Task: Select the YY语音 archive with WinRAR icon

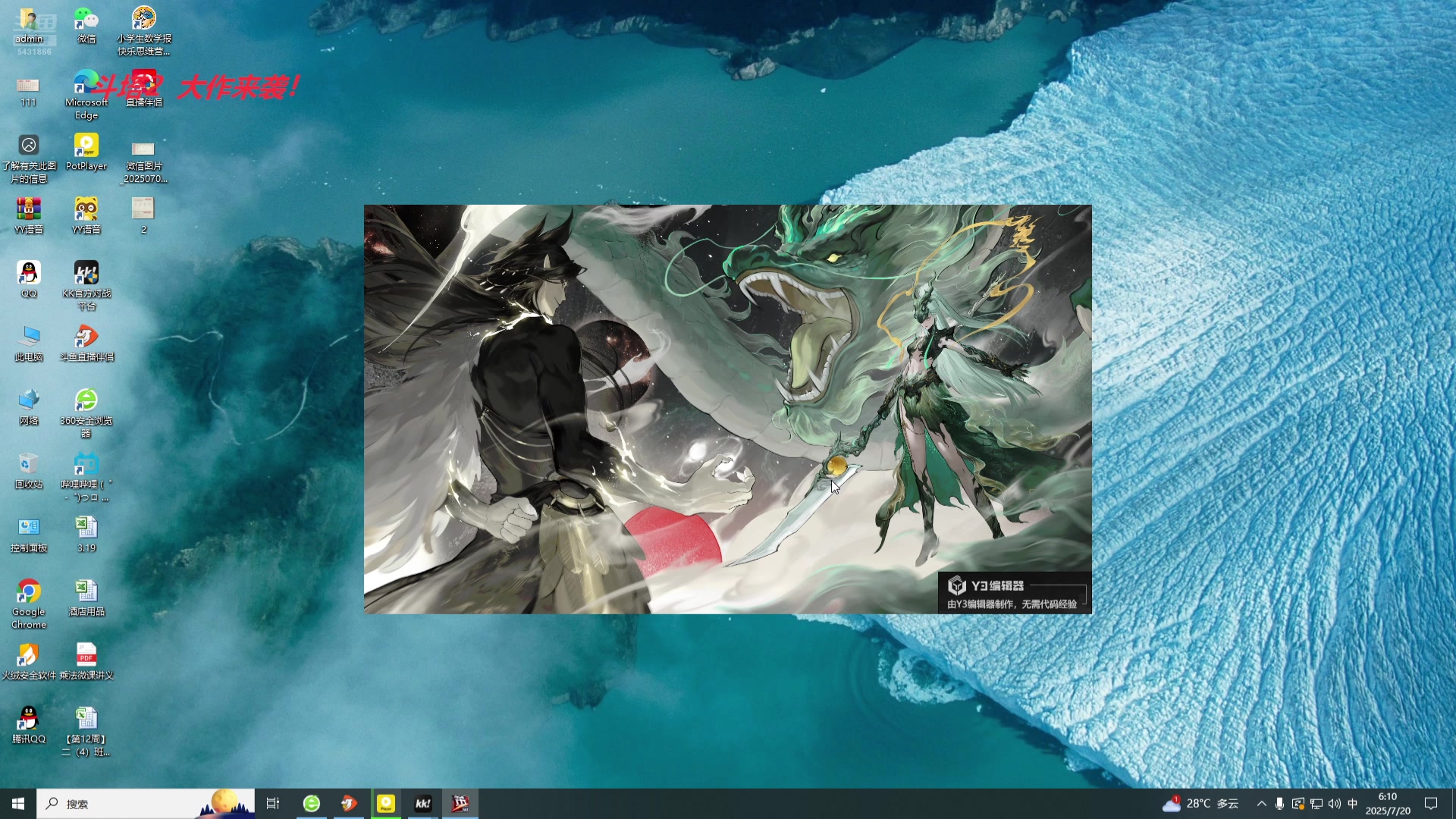Action: point(29,216)
